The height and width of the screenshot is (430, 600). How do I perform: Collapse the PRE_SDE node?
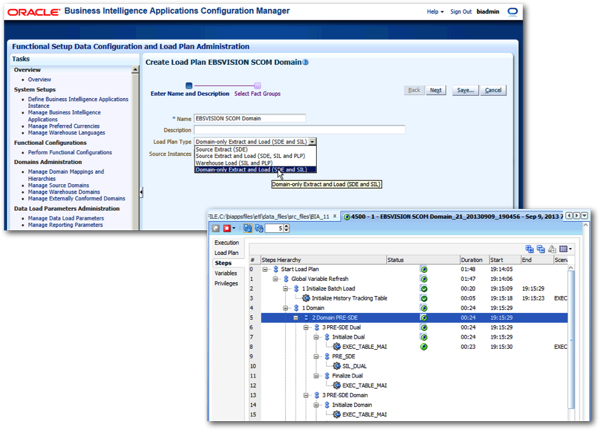tap(316, 357)
